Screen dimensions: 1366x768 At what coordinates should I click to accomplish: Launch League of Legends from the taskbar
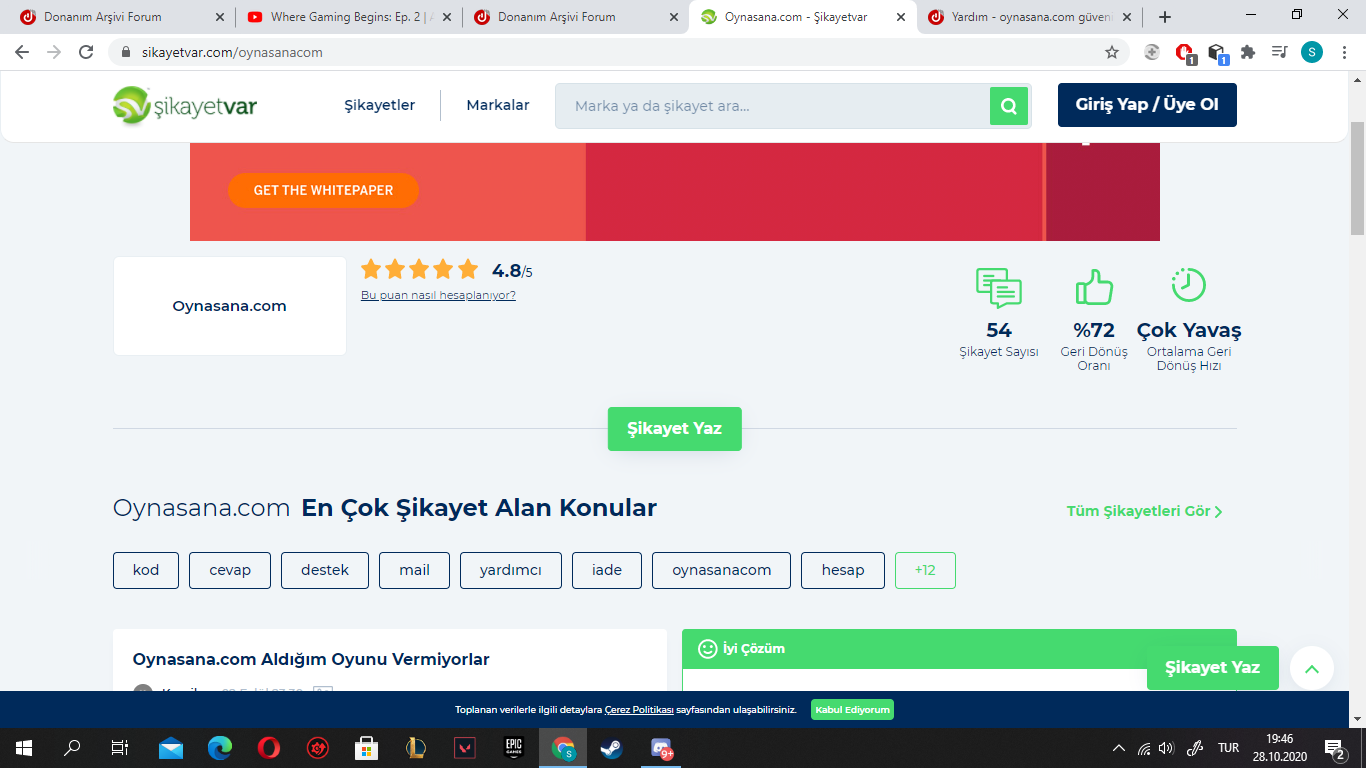click(416, 747)
